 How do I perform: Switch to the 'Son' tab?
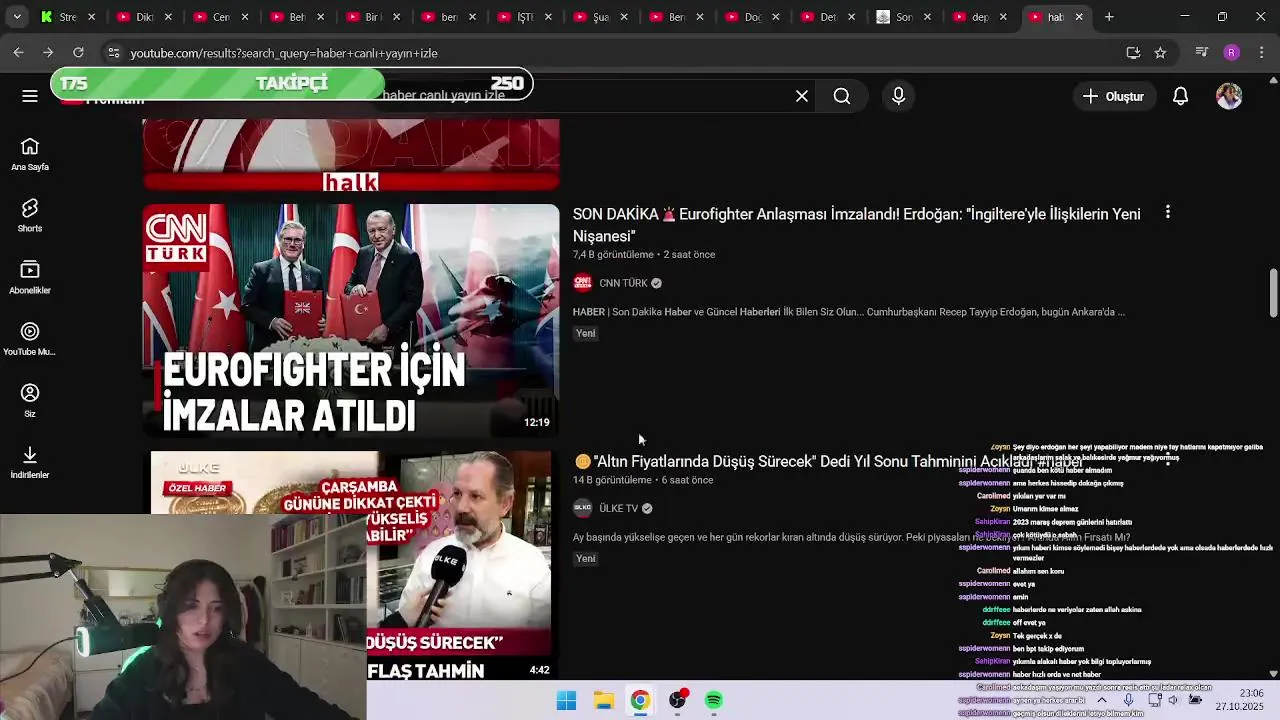coord(904,17)
